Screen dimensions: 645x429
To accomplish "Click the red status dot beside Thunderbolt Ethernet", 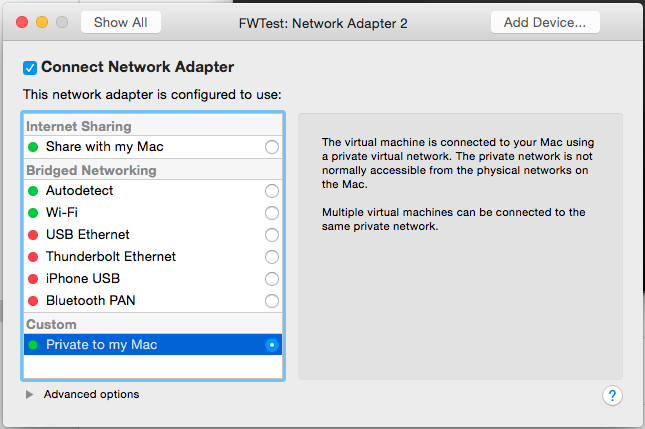I will pyautogui.click(x=33, y=257).
